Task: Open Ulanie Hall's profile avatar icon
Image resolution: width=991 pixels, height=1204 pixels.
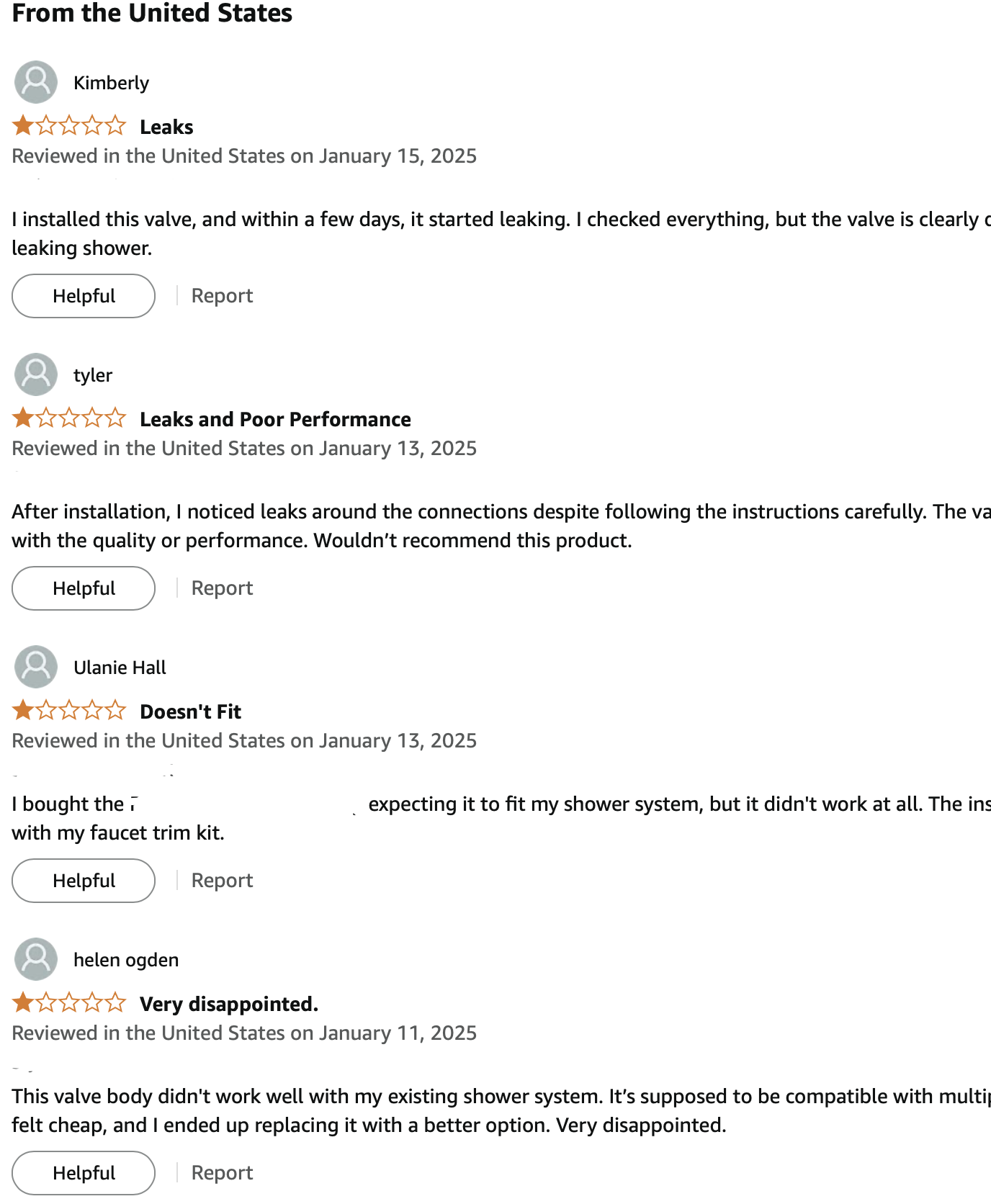Action: click(x=36, y=667)
